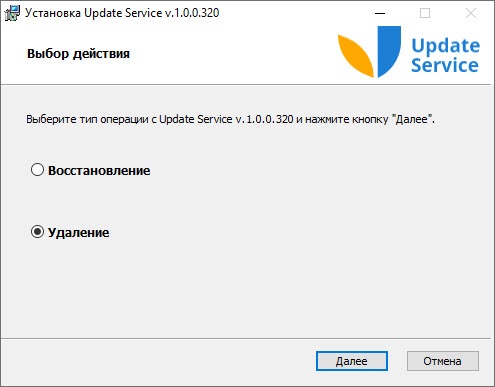The image size is (495, 387).
Task: Click the "Выбор действия" heading
Action: click(78, 54)
